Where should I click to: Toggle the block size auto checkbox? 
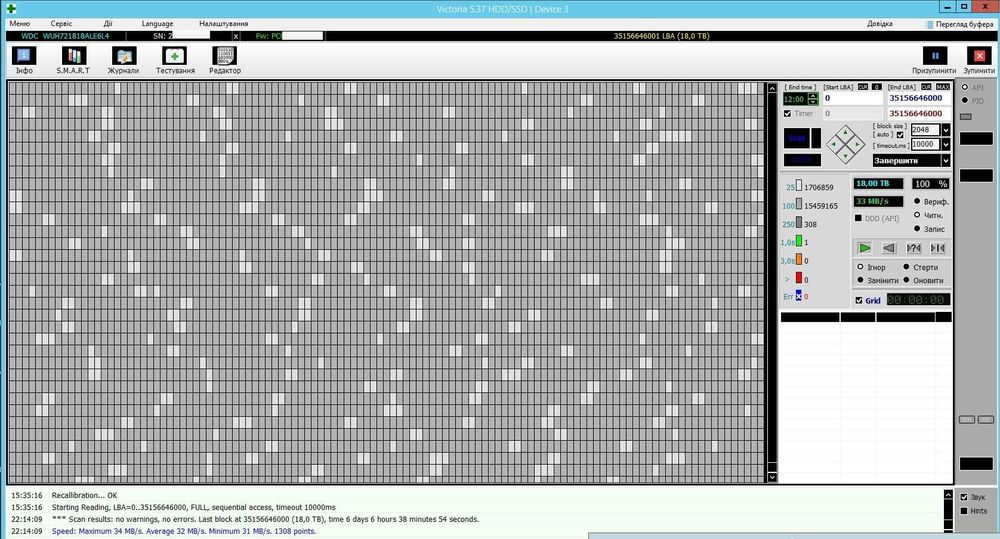pos(900,135)
